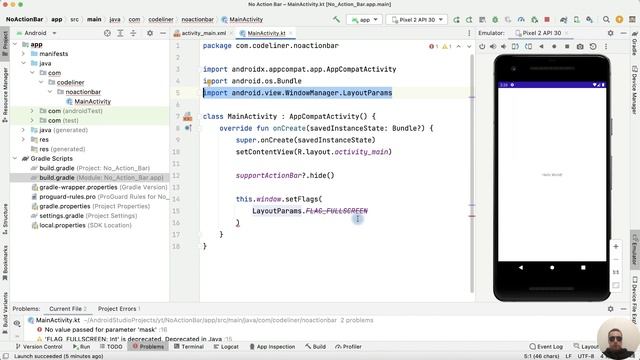640x360 pixels.
Task: Click the noactionbar breadcrumb in navigation bar
Action: pyautogui.click(x=198, y=20)
